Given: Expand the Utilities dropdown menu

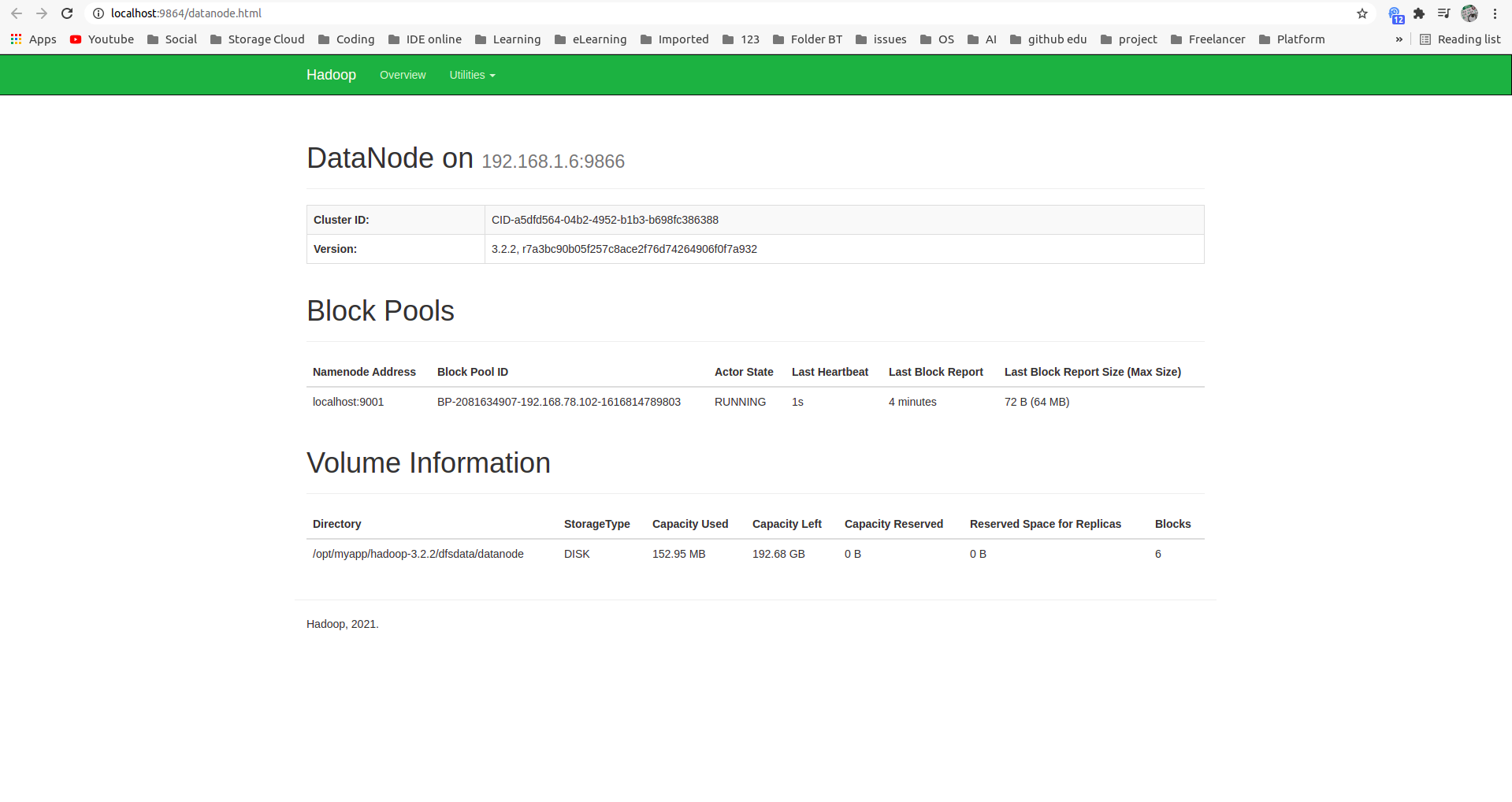Looking at the screenshot, I should tap(472, 75).
